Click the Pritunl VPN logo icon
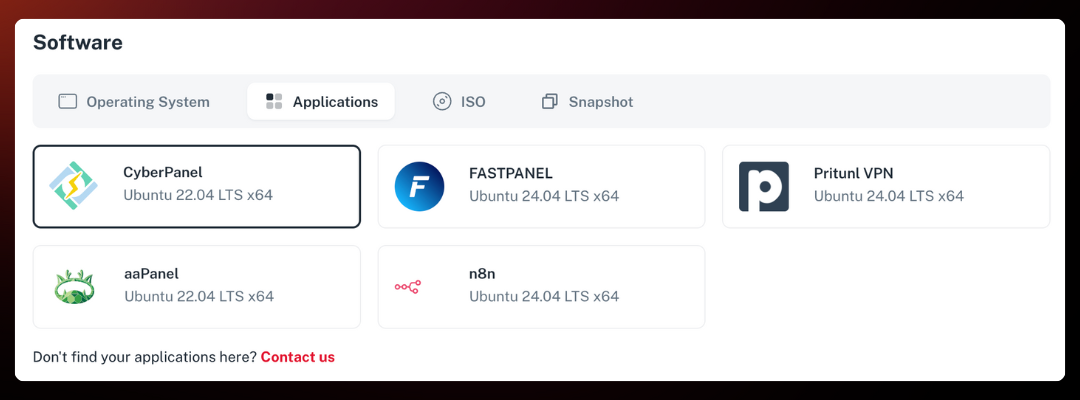The width and height of the screenshot is (1080, 400). (764, 186)
